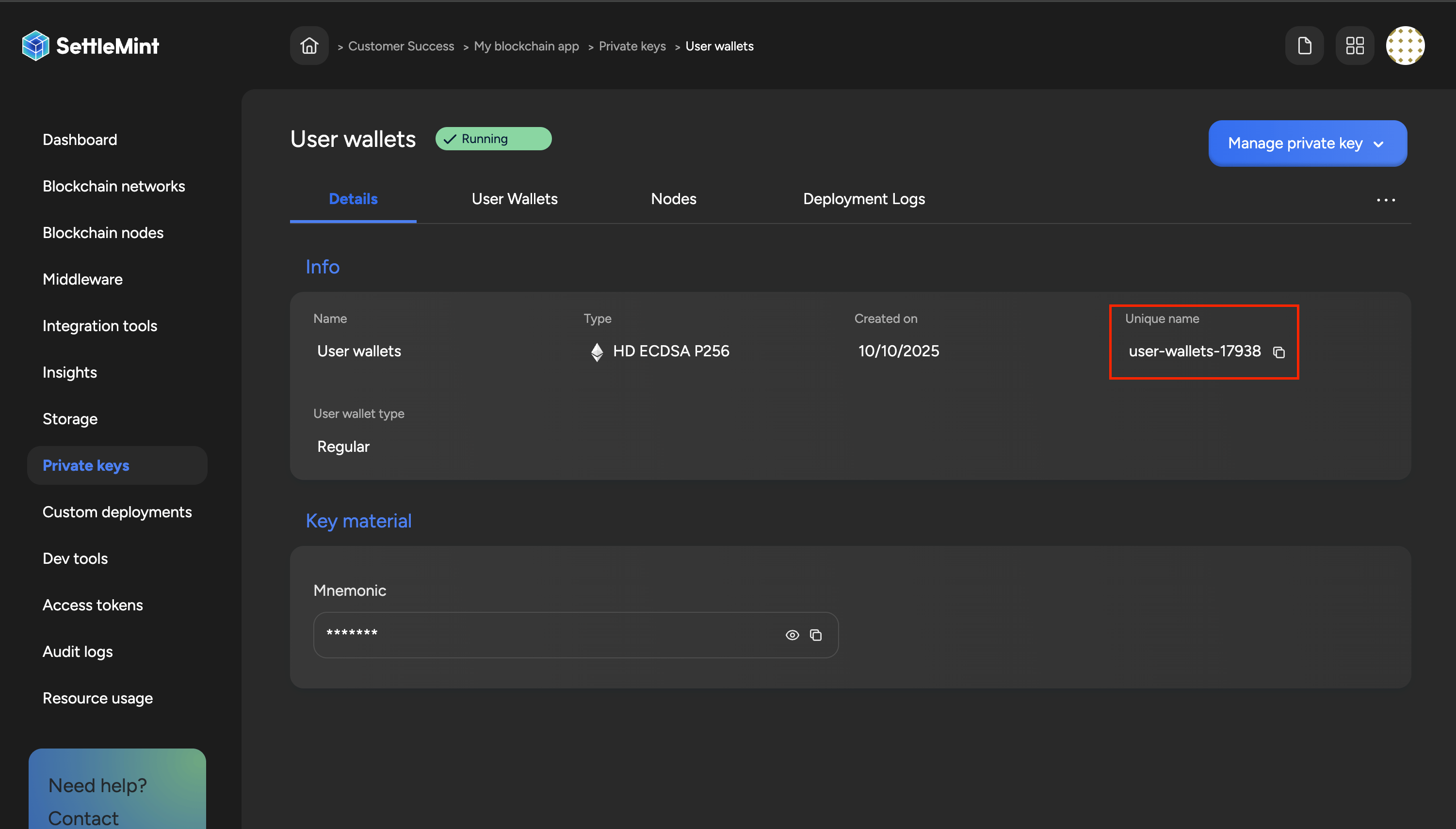
Task: Click the Running status badge
Action: (493, 138)
